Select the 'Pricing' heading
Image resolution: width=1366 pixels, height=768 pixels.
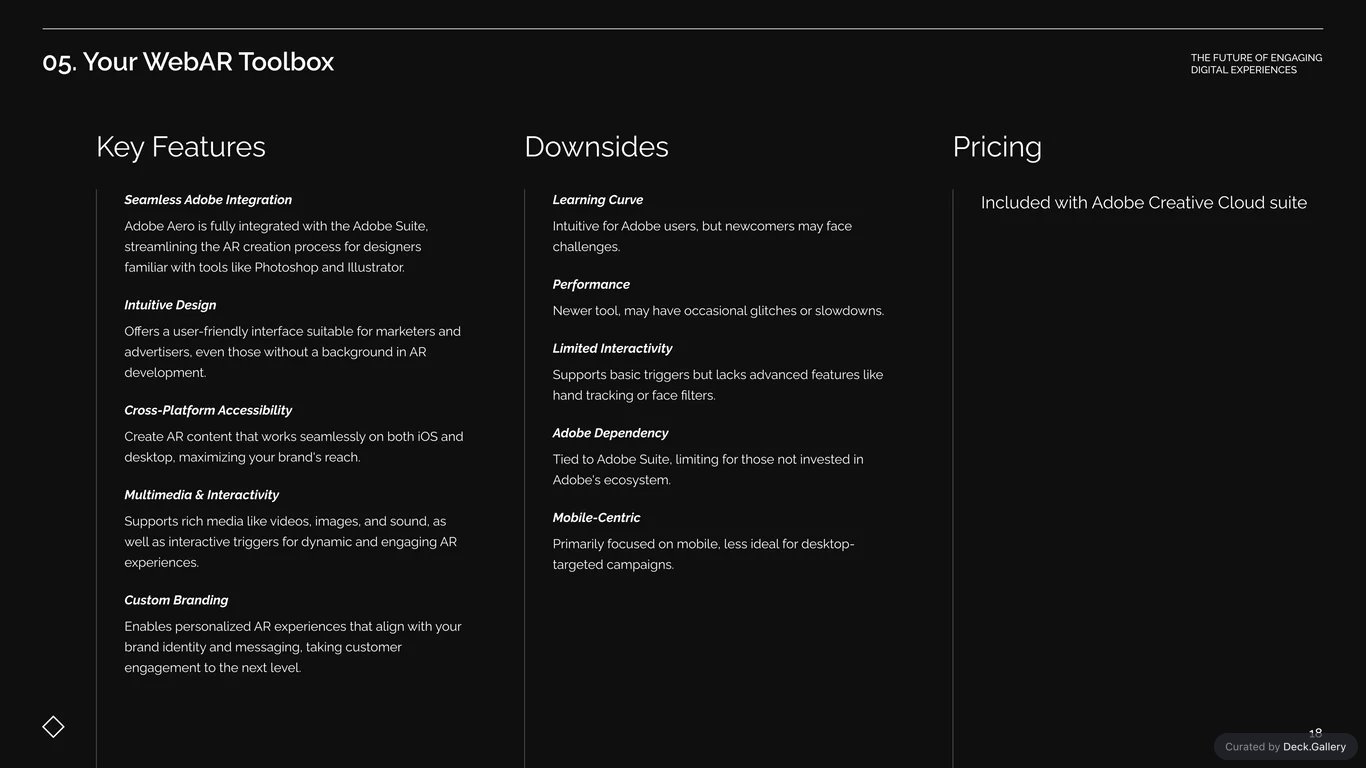(x=997, y=147)
